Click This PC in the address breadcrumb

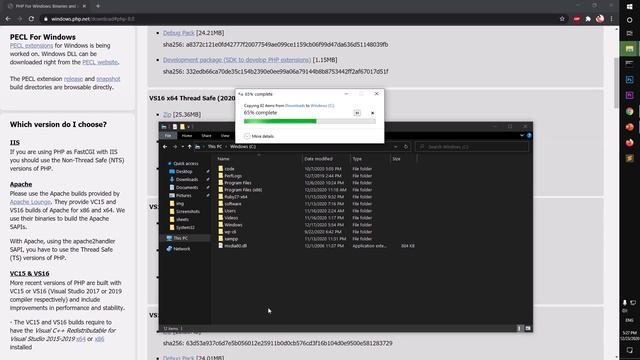pos(215,147)
